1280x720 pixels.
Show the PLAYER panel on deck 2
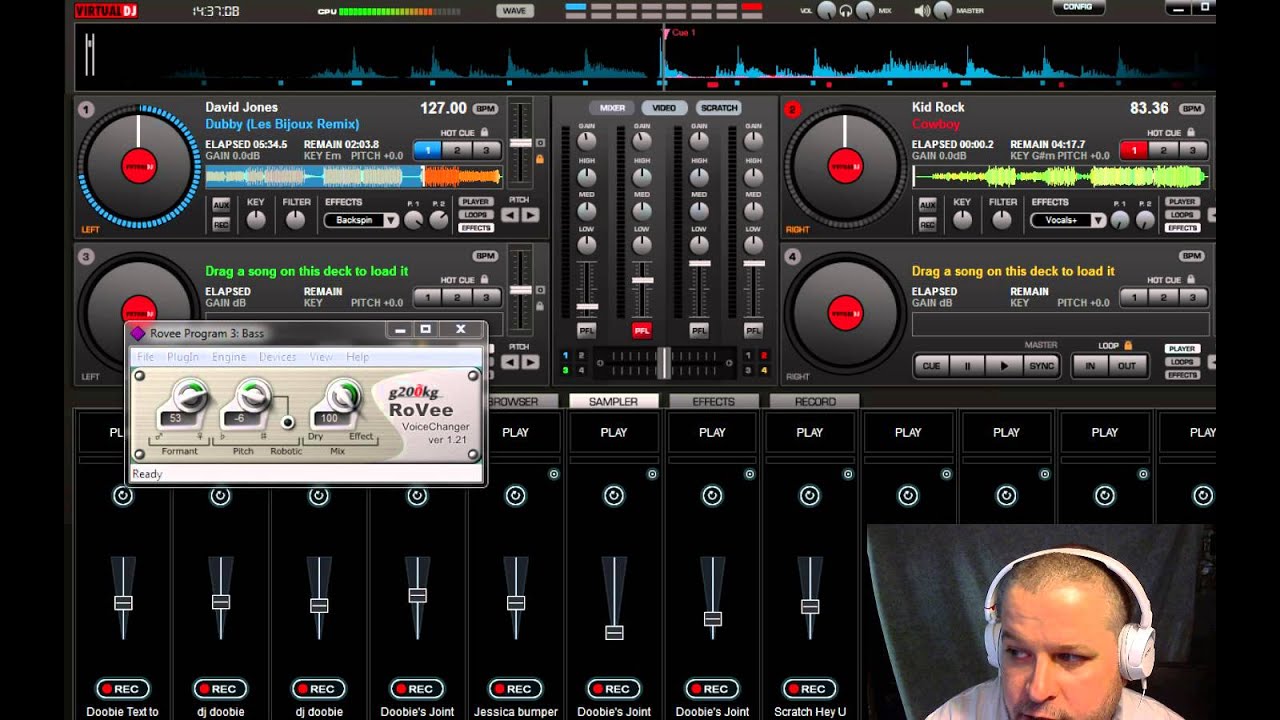pos(1182,202)
